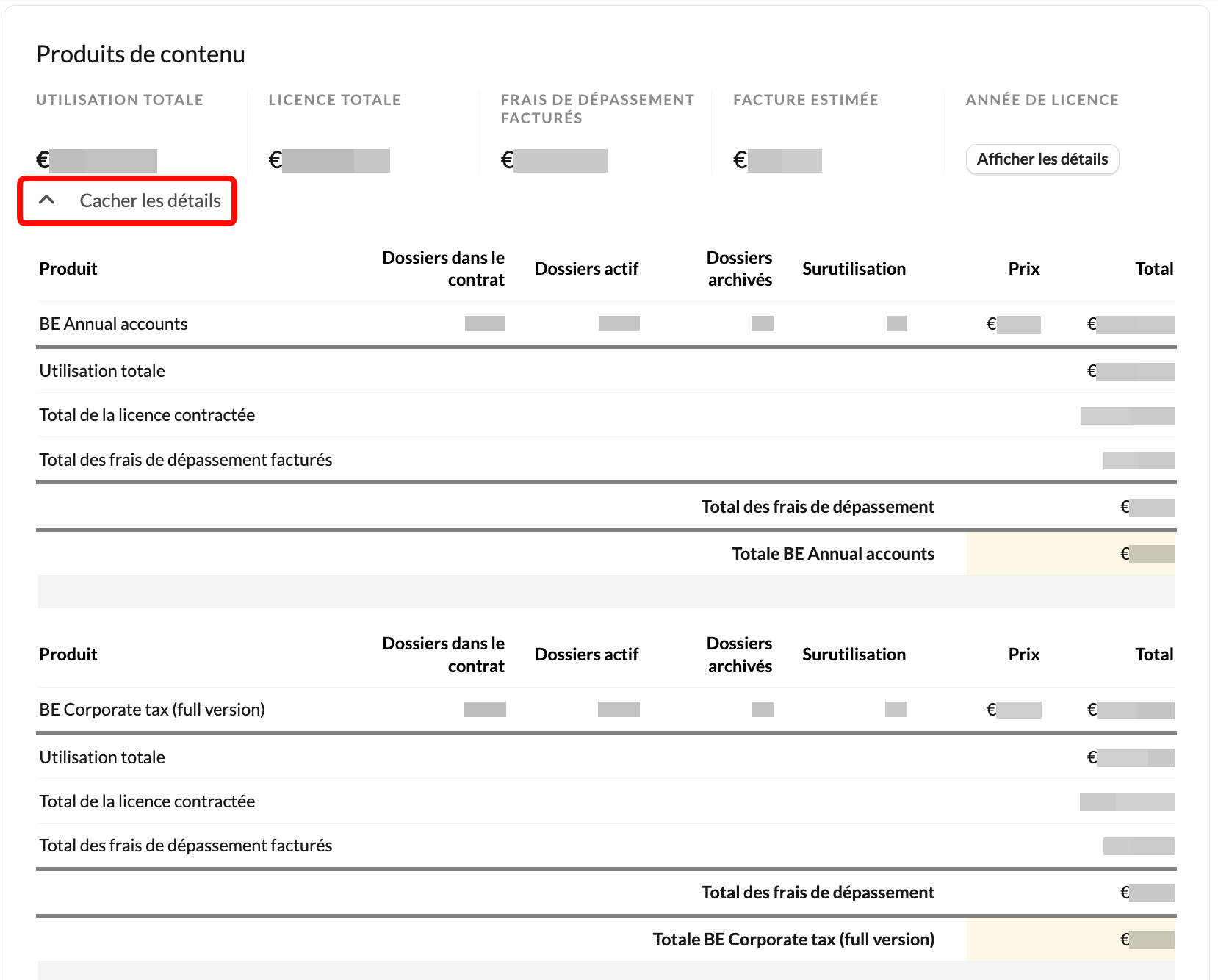This screenshot has width=1218, height=980.
Task: Click bold 'Total des frais de dépassement' in Corporate tax
Action: (818, 893)
